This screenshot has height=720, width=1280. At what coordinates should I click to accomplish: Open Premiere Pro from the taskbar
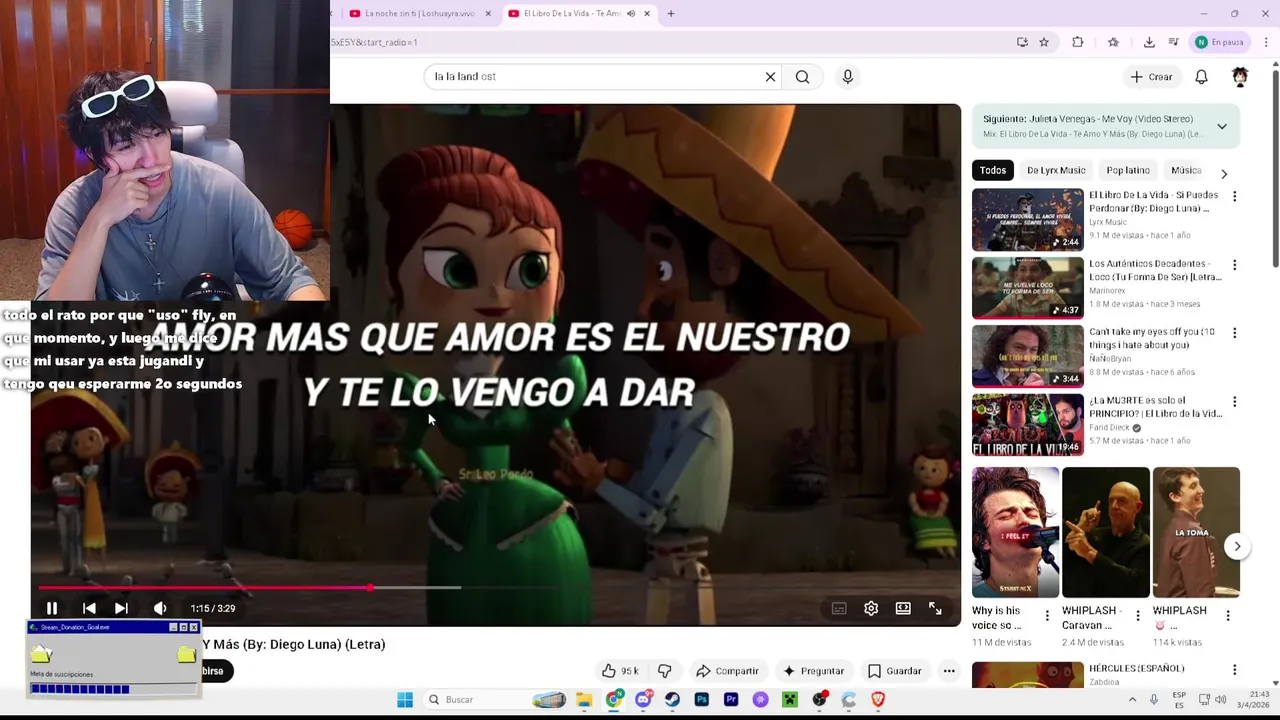731,700
